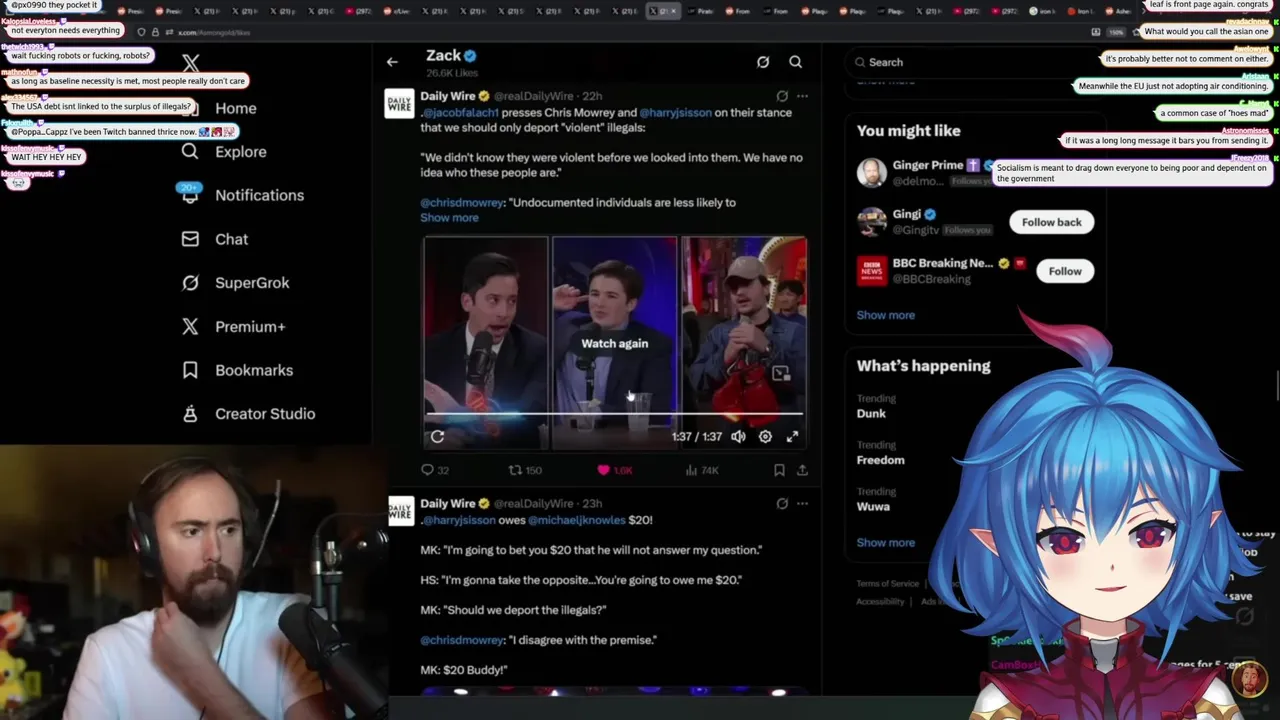
Task: Open Bookmarks in the sidebar
Action: point(254,370)
